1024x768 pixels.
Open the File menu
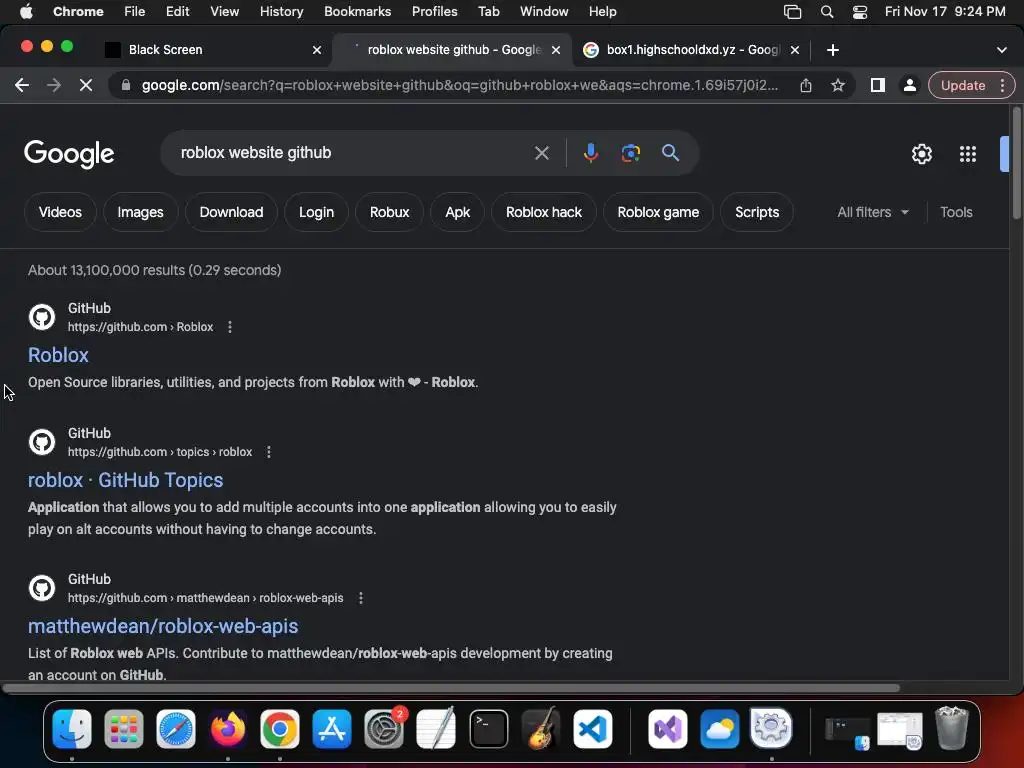click(135, 12)
